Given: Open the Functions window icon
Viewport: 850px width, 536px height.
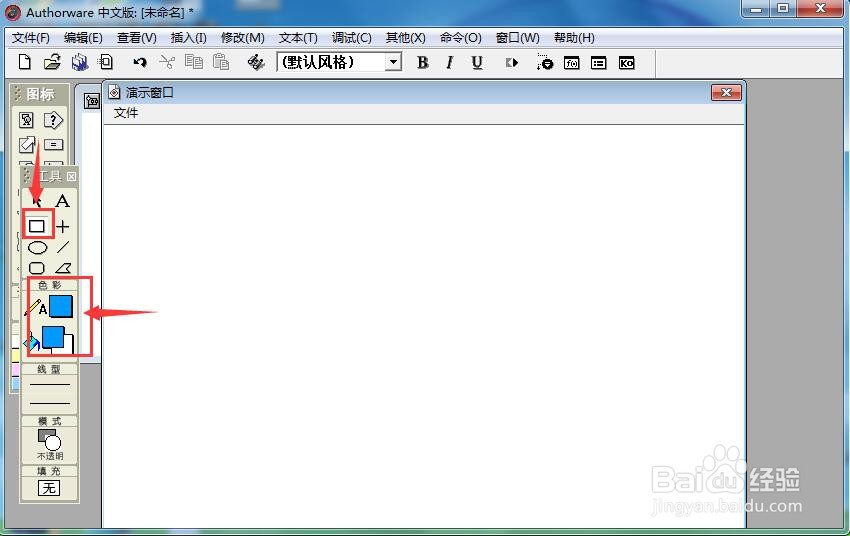Looking at the screenshot, I should 572,63.
